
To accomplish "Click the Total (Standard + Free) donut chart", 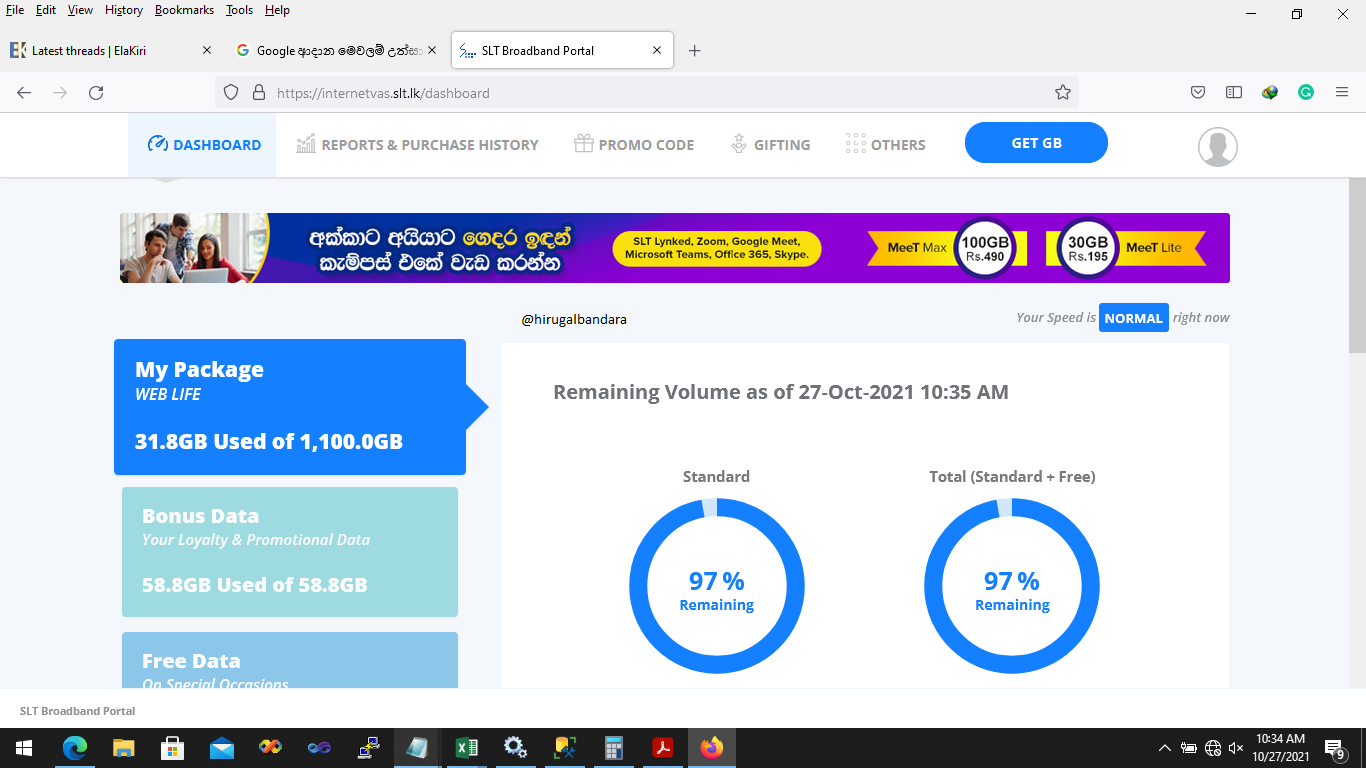I will tap(1012, 586).
